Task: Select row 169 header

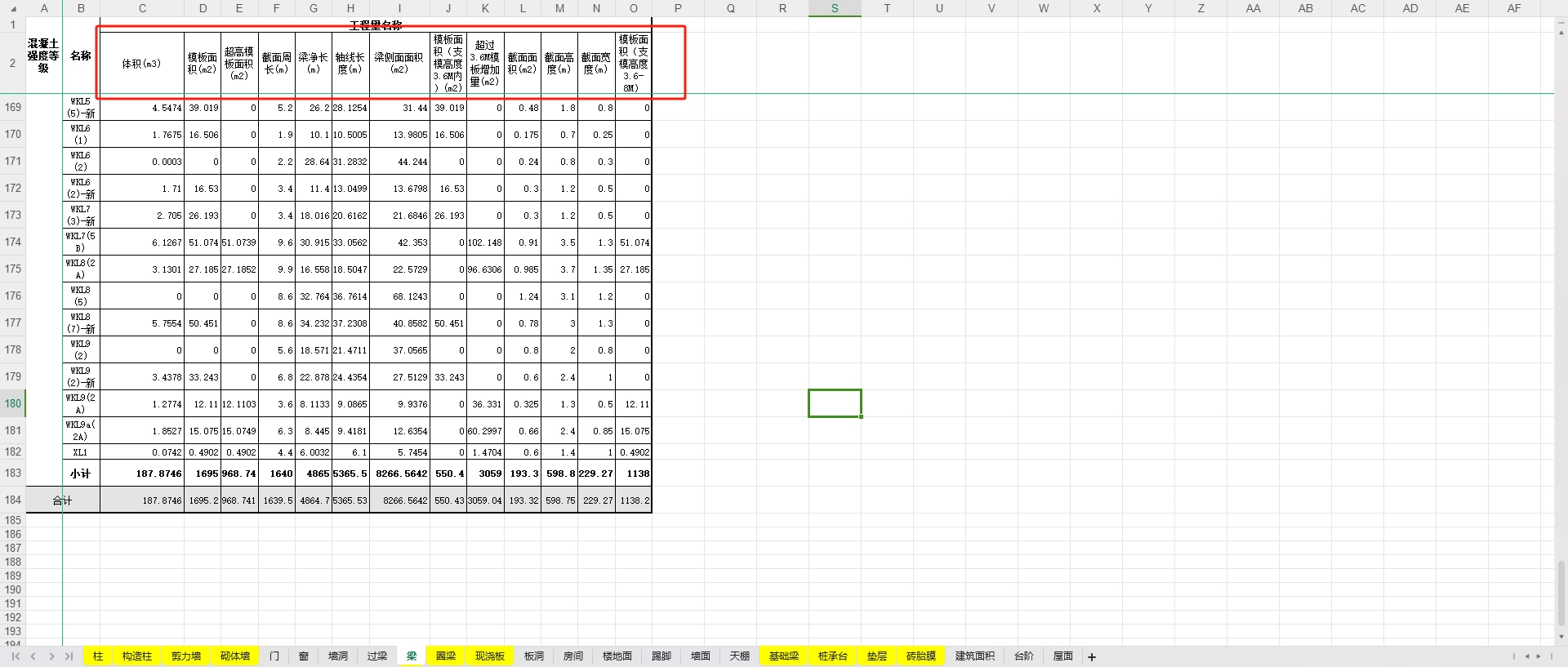Action: [13, 107]
